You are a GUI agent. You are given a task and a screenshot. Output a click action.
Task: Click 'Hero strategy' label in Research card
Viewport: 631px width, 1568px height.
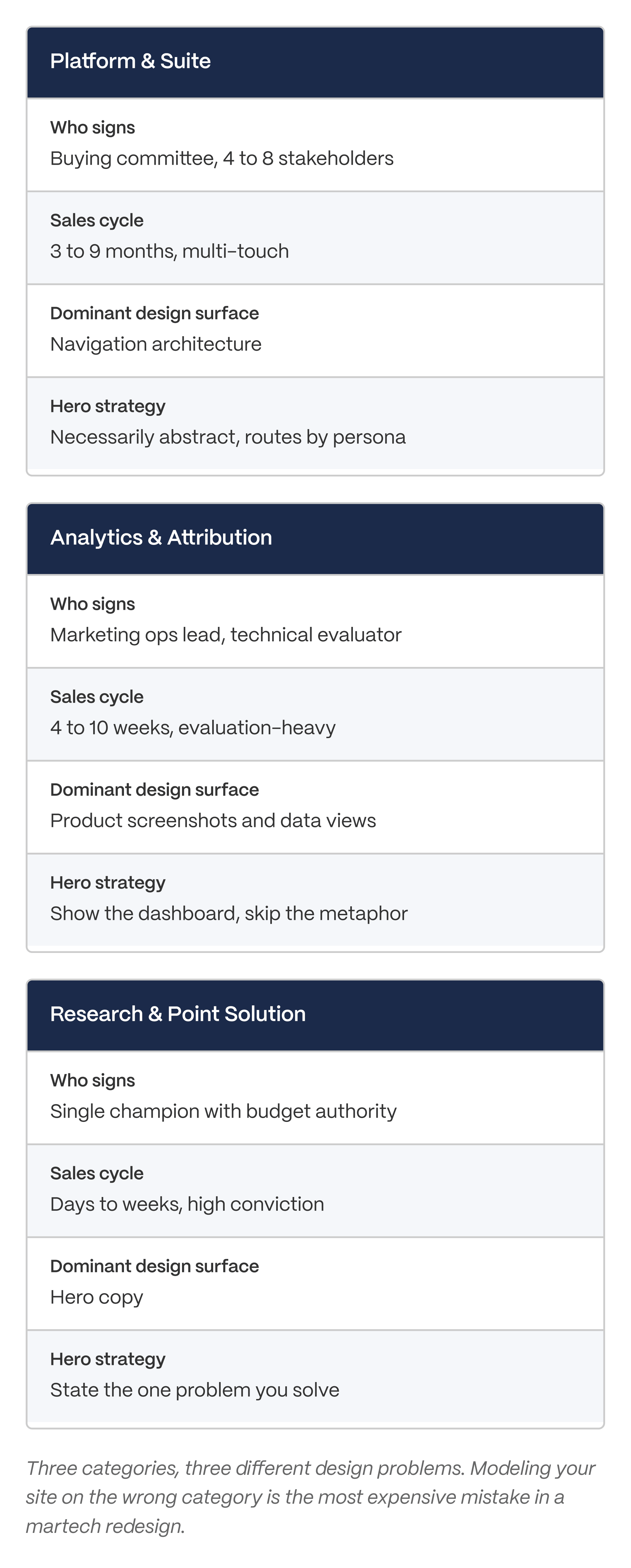108,1359
